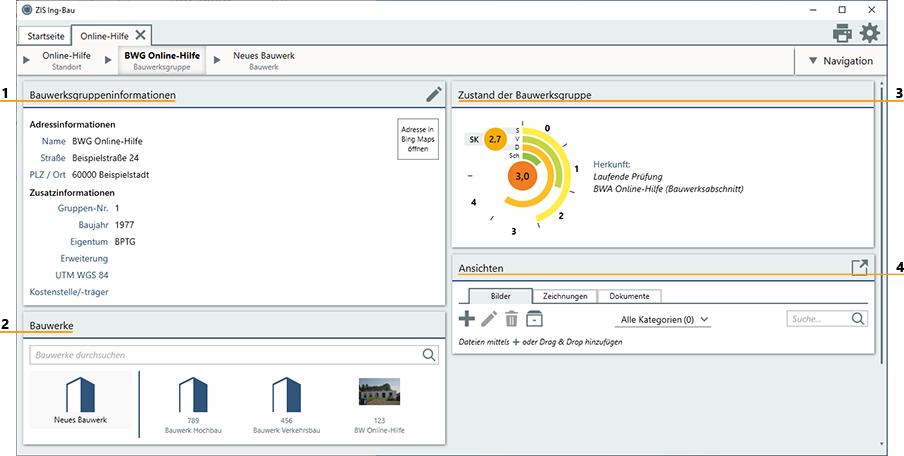Click the printer icon in the top right
904x456 pixels.
pos(842,33)
